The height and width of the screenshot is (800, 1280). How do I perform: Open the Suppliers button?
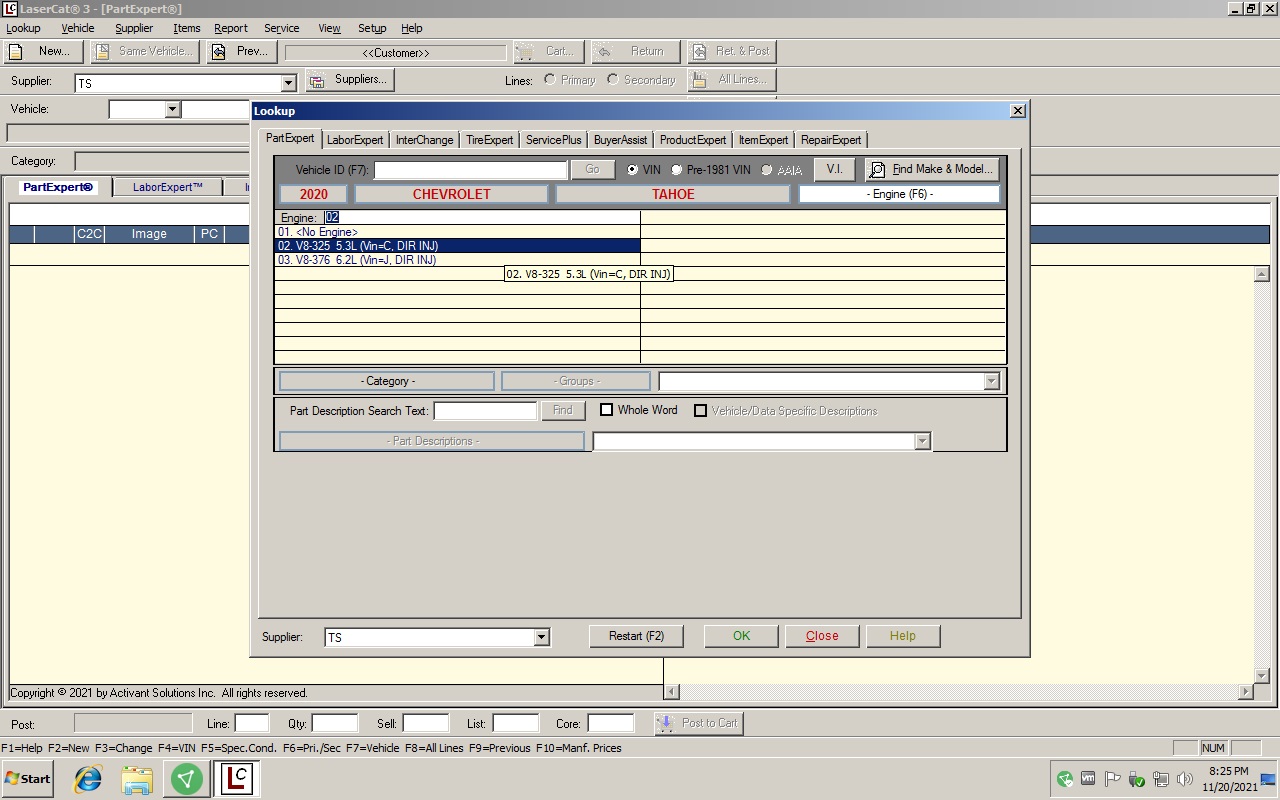349,79
